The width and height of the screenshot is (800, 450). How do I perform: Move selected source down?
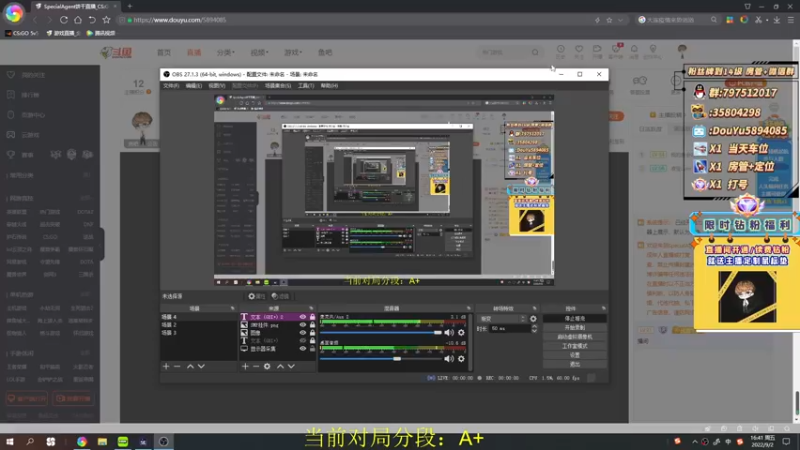coord(291,366)
